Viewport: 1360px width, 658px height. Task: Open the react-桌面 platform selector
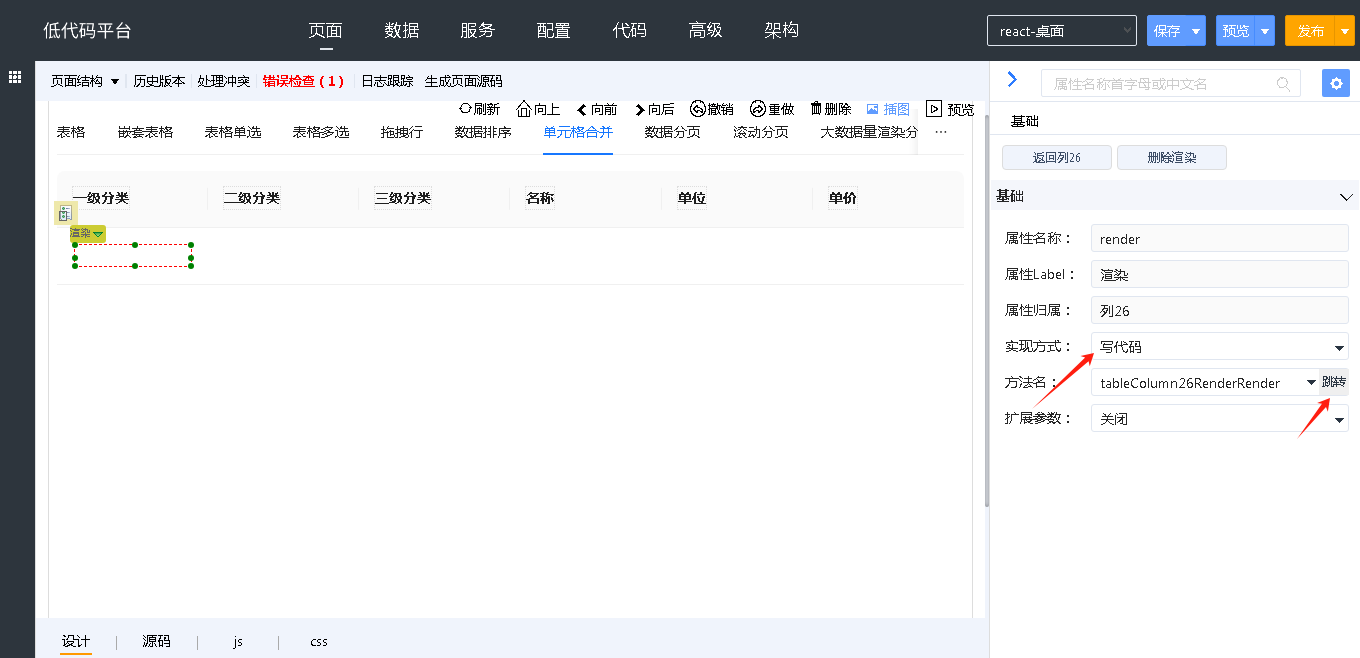pos(1062,31)
